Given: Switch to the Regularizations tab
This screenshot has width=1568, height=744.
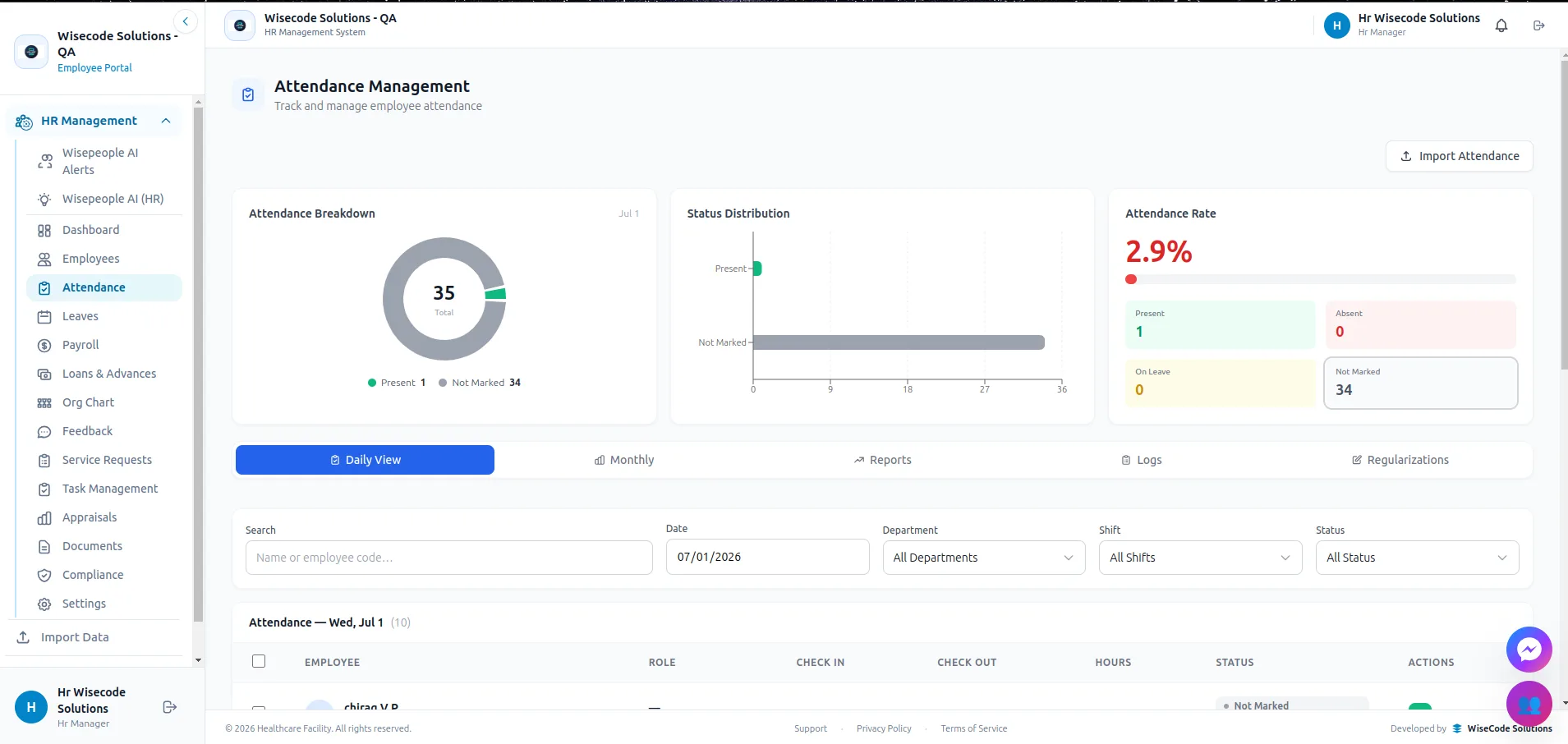Looking at the screenshot, I should coord(1400,460).
